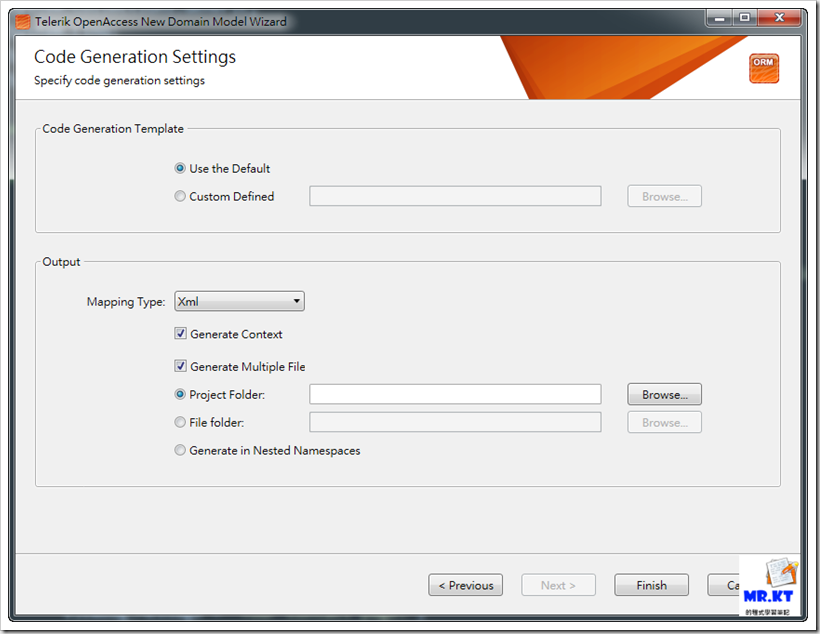Toggle the Generate Multiple File checkbox
This screenshot has height=634, width=820.
(180, 366)
